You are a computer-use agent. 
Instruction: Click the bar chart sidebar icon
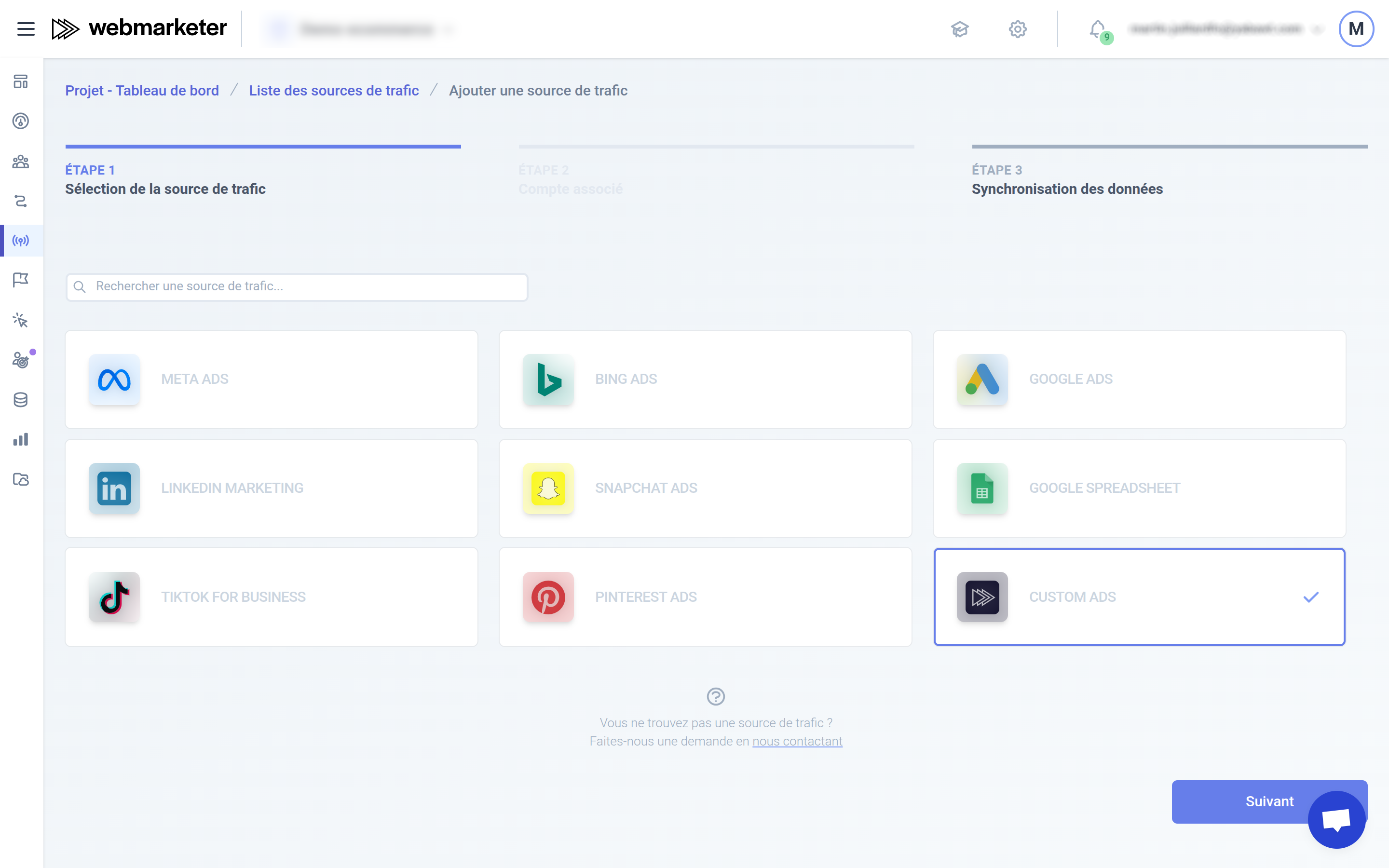21,440
